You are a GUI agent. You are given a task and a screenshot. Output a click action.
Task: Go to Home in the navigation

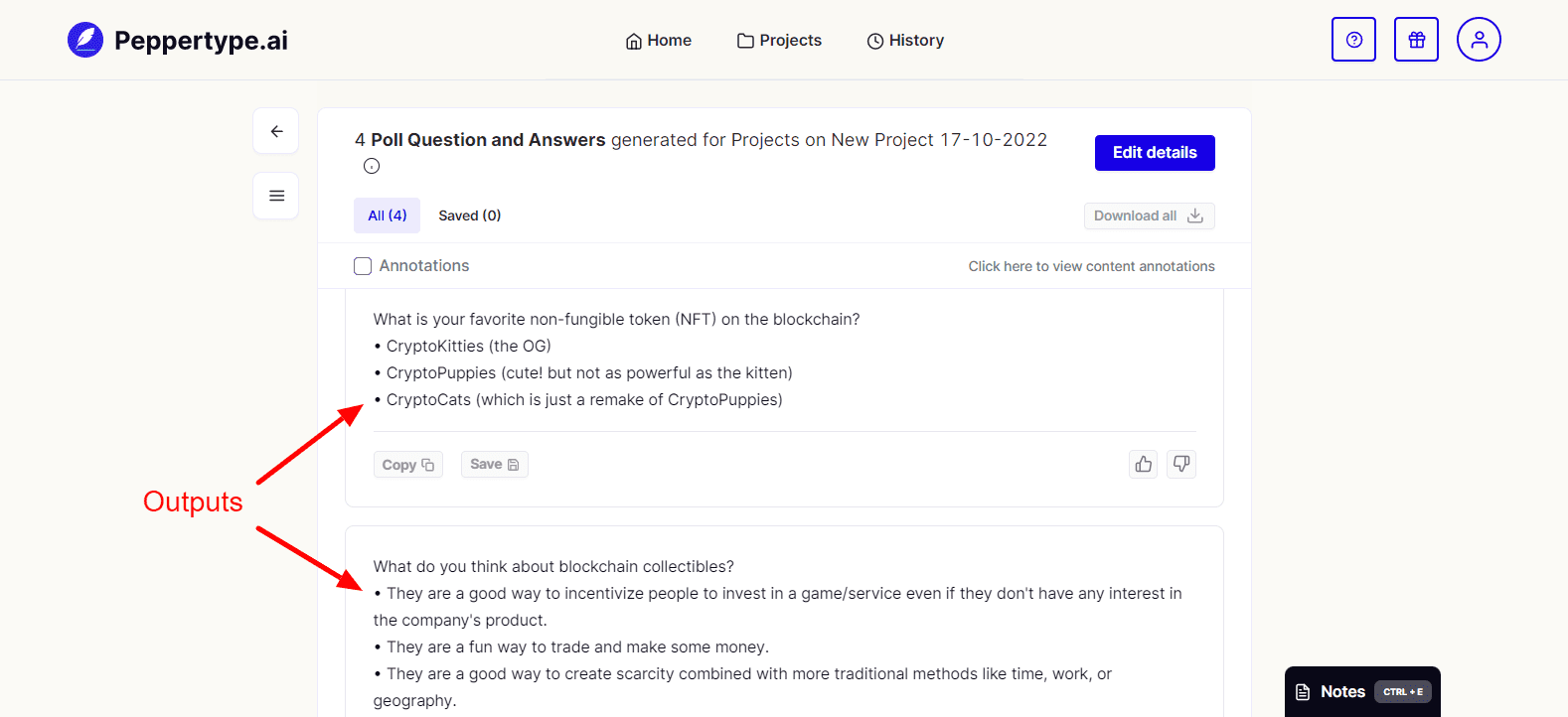[658, 41]
